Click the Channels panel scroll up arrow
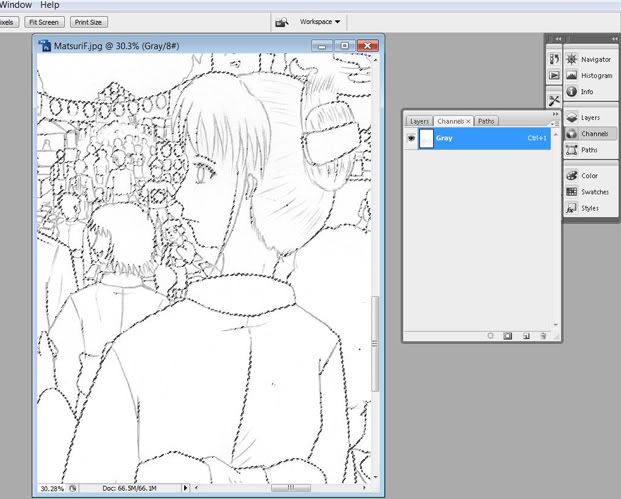The image size is (621, 499). tap(556, 134)
